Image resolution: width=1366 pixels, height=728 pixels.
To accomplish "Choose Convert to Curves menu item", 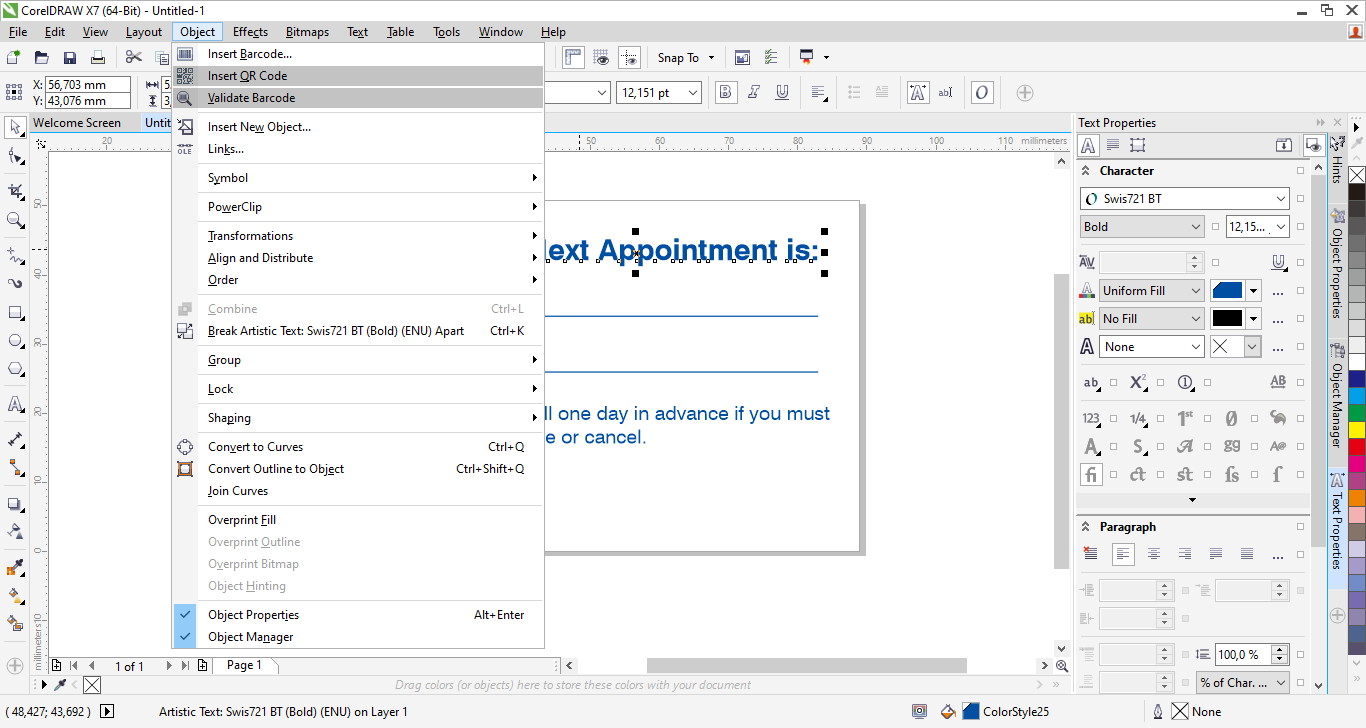I will 358,447.
